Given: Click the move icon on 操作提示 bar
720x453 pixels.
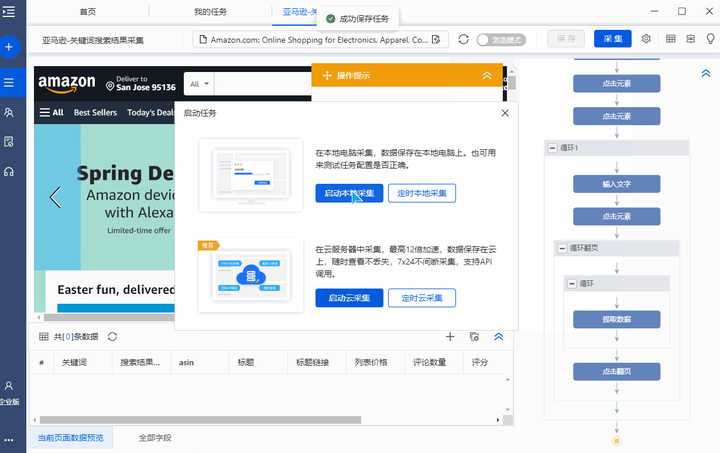Looking at the screenshot, I should click(327, 75).
